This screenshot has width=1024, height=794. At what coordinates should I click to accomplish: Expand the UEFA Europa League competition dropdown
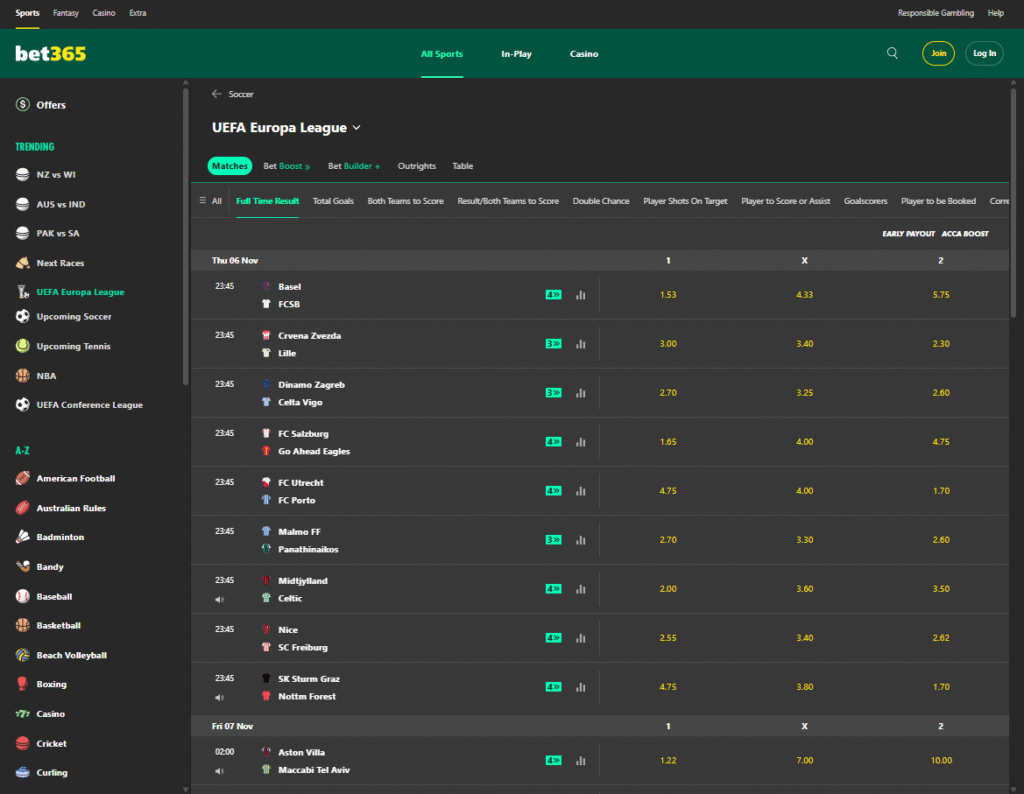pos(357,128)
